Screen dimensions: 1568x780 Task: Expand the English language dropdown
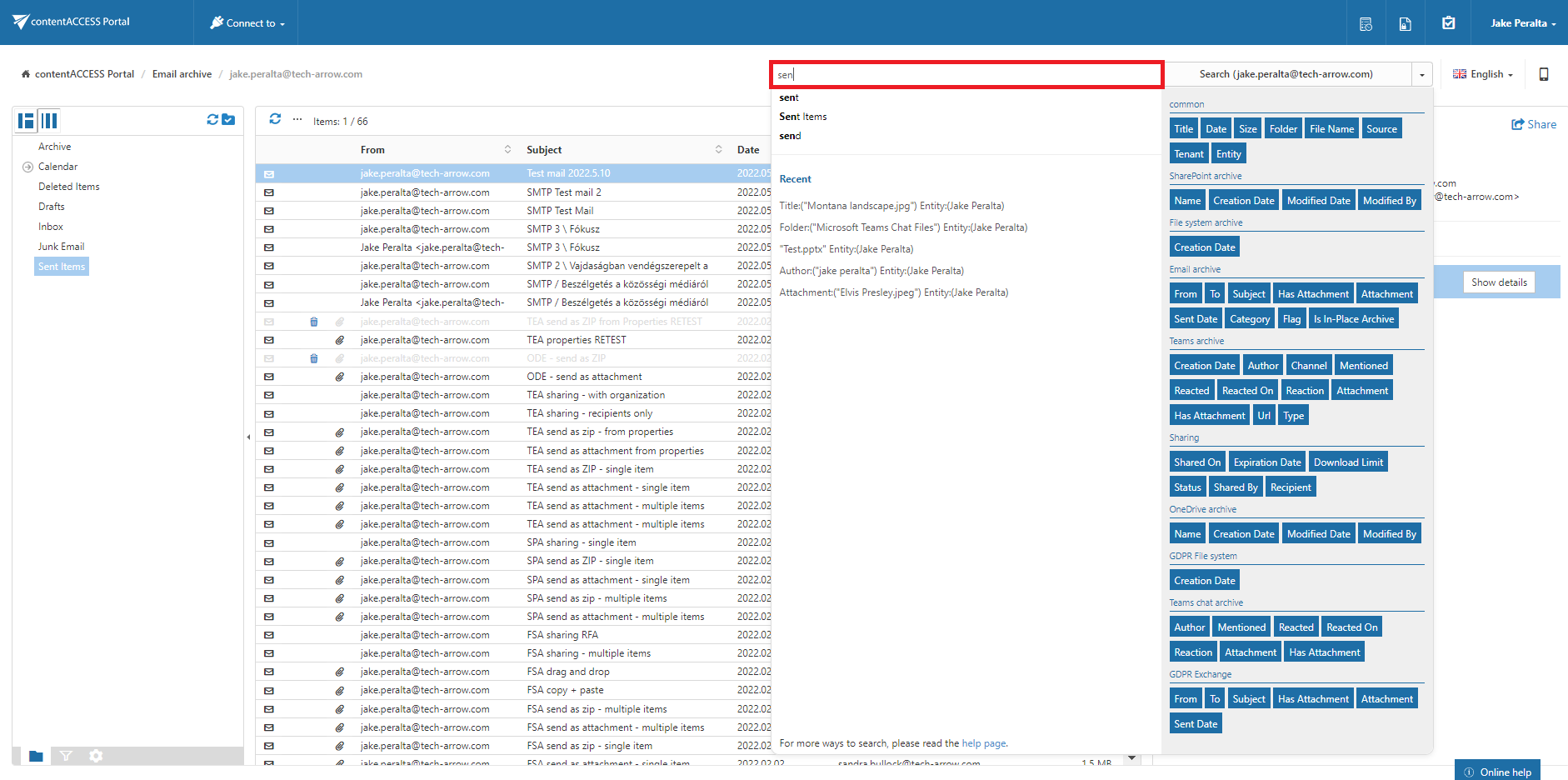[x=1483, y=74]
